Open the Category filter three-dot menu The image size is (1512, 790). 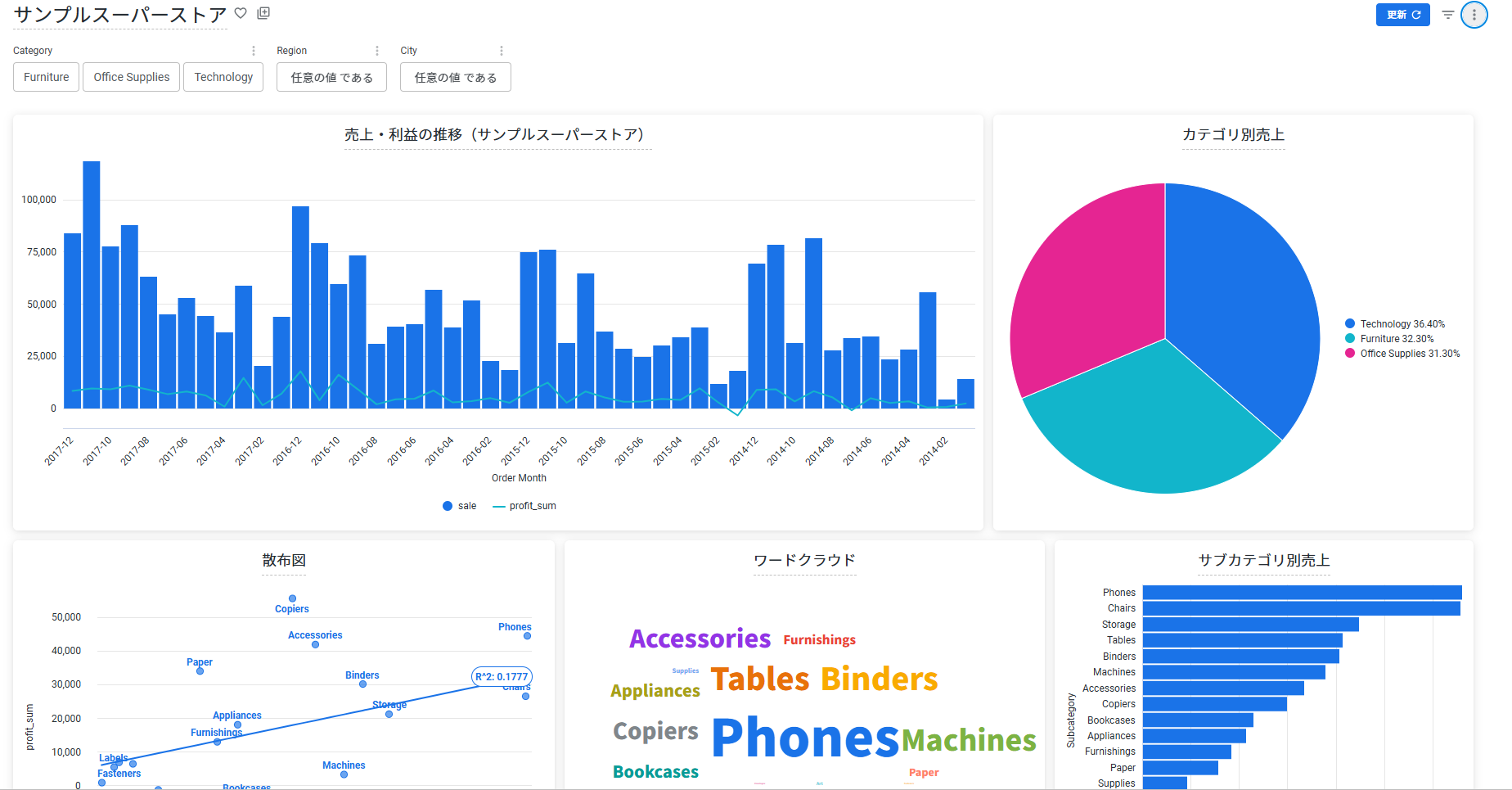click(x=254, y=51)
